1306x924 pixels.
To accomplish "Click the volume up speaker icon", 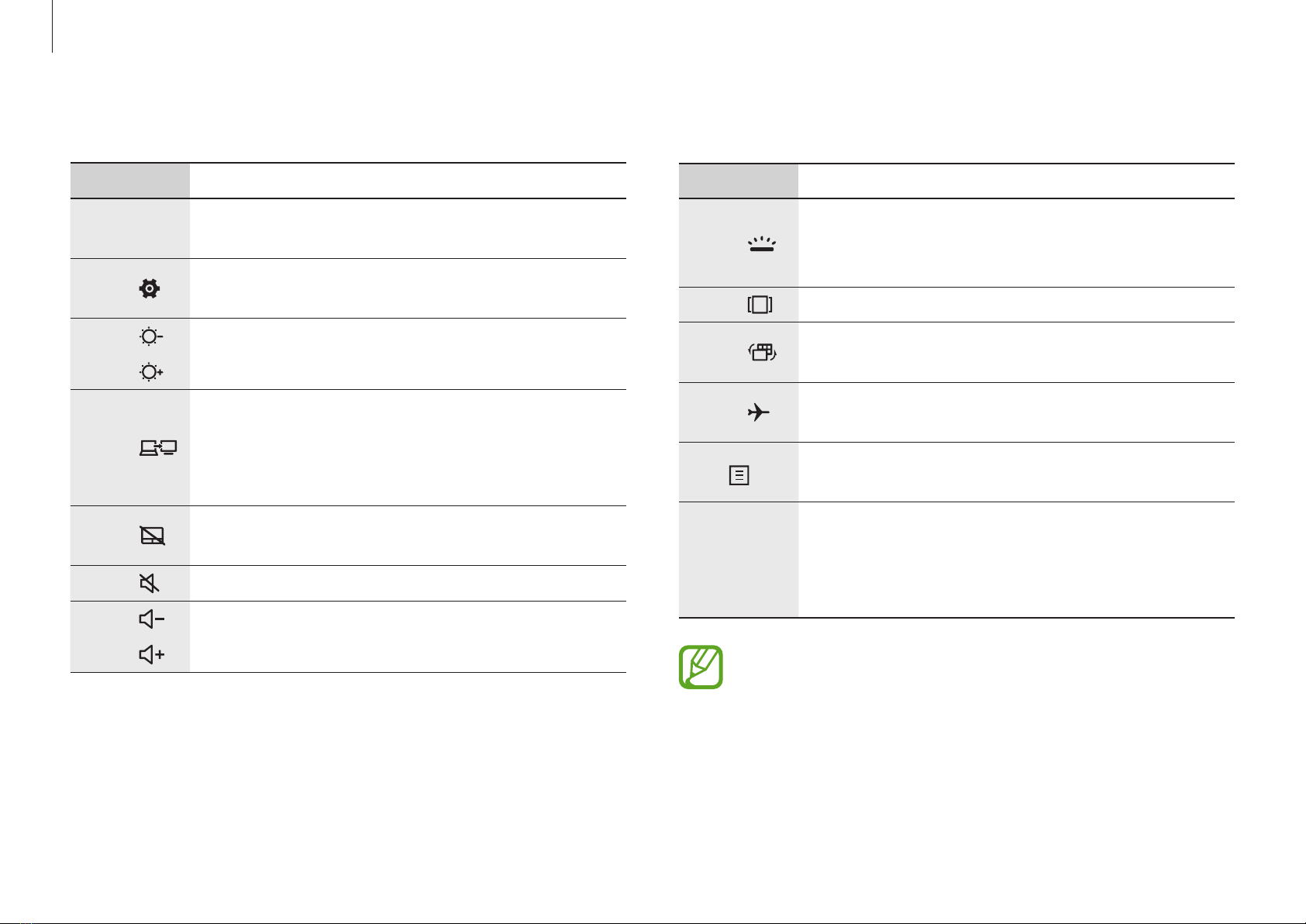I will pos(152,655).
